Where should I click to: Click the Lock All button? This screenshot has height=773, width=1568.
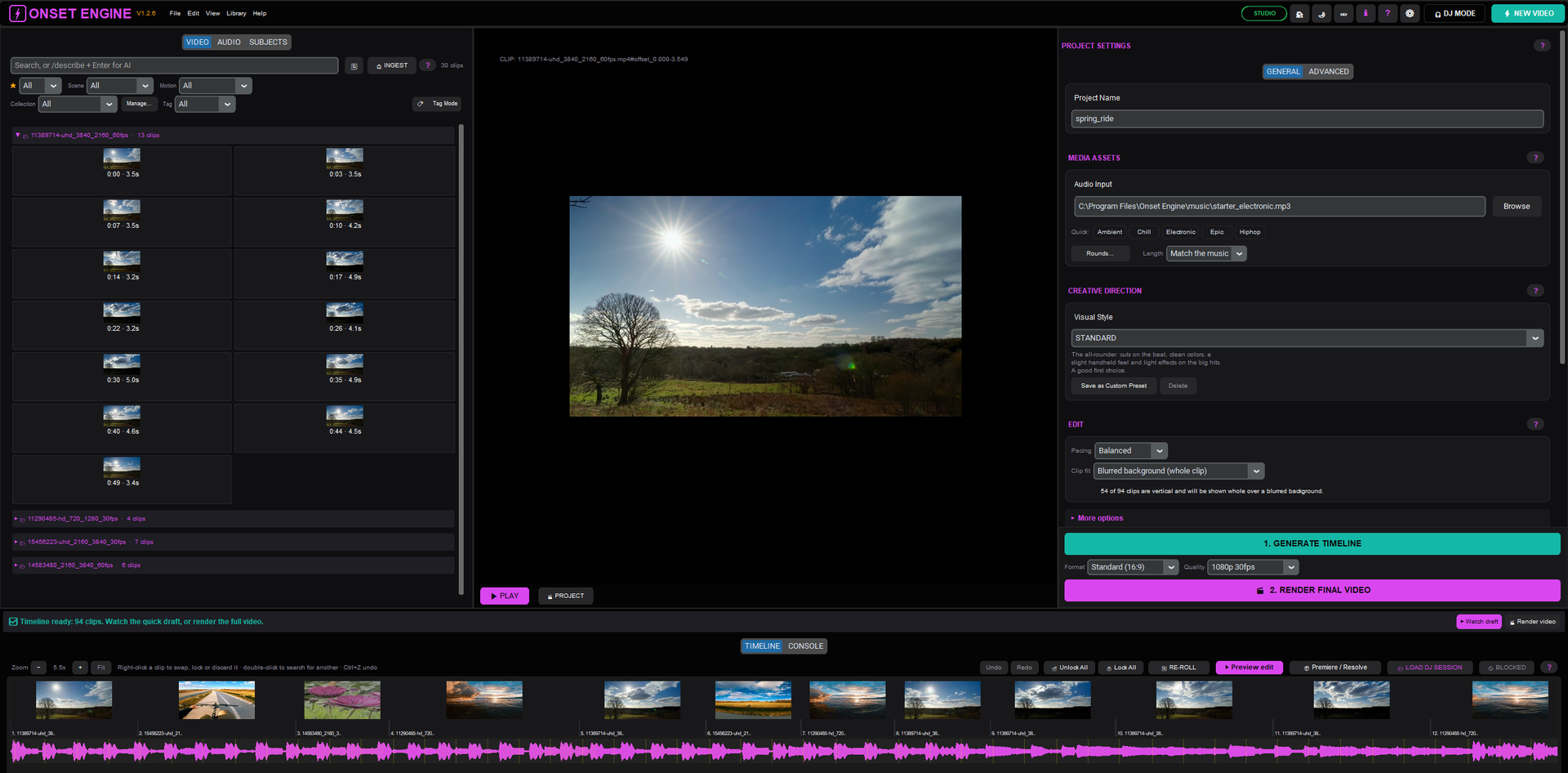pos(1120,668)
